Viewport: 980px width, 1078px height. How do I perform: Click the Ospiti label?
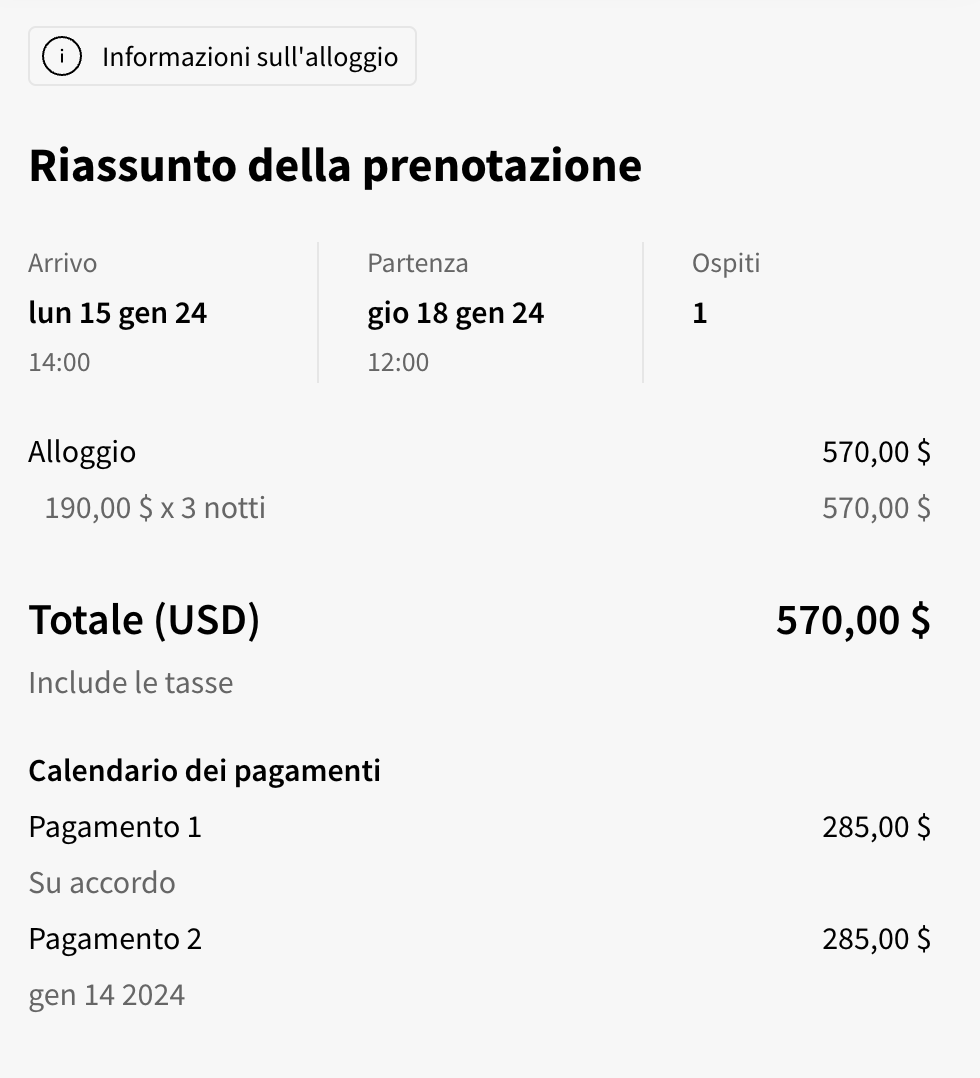(726, 263)
